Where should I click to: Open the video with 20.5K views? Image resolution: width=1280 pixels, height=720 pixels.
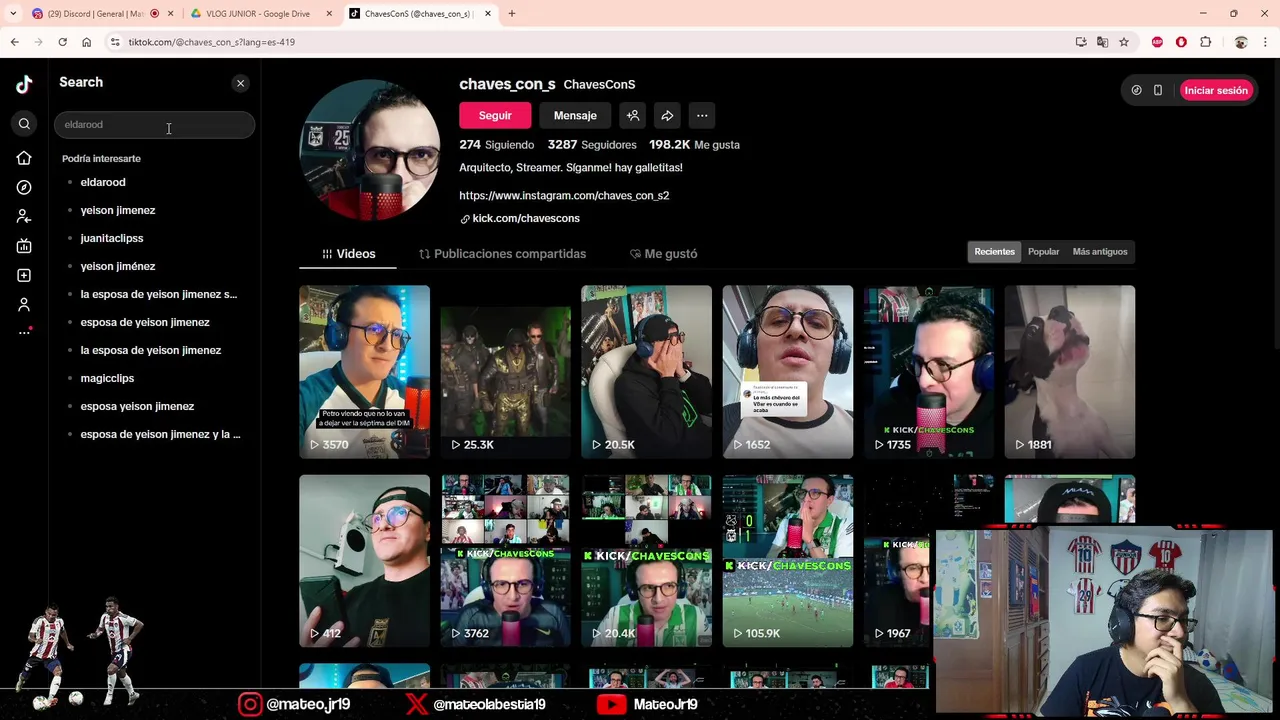point(646,372)
